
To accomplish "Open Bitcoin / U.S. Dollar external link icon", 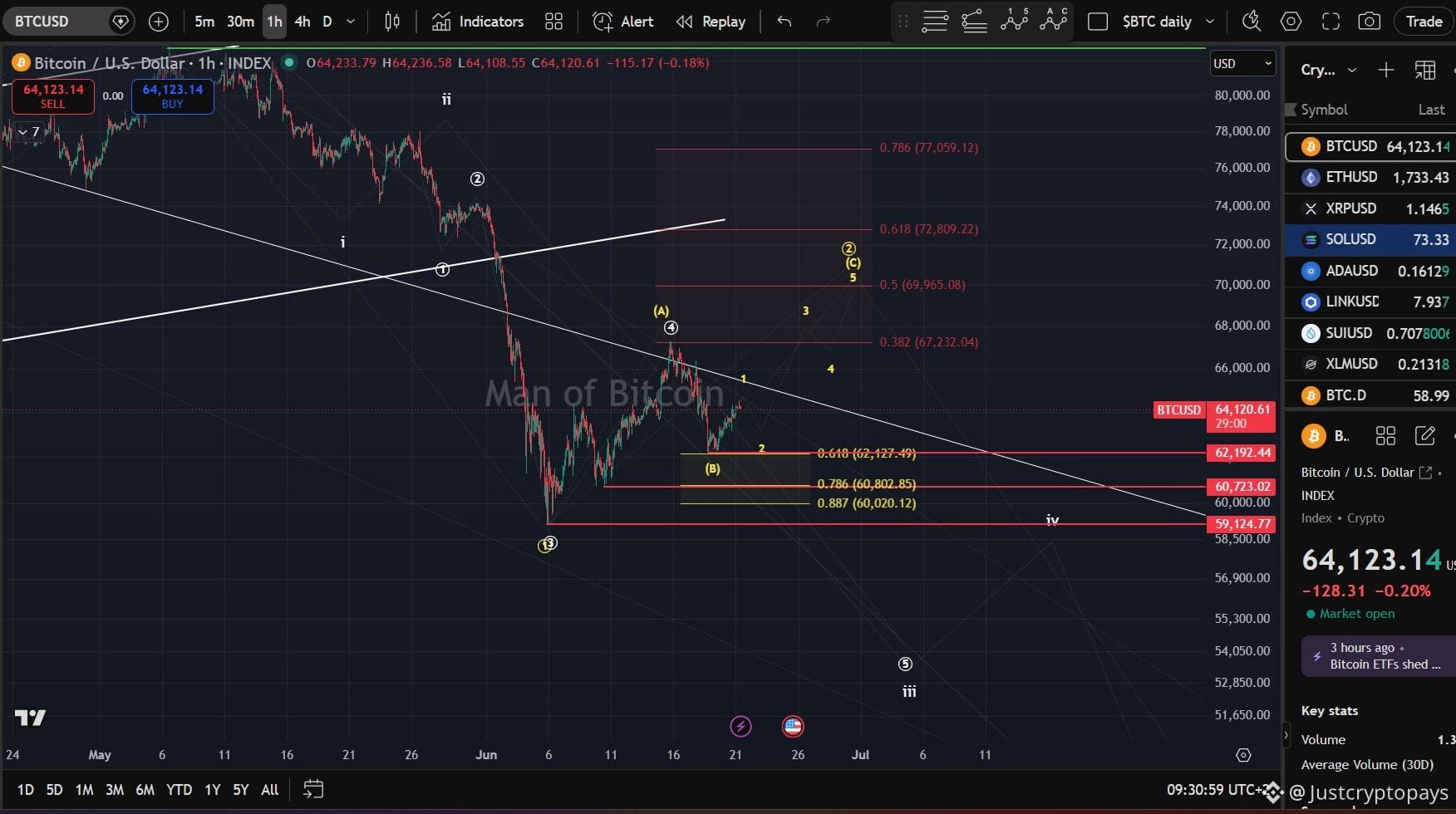I will pyautogui.click(x=1425, y=473).
